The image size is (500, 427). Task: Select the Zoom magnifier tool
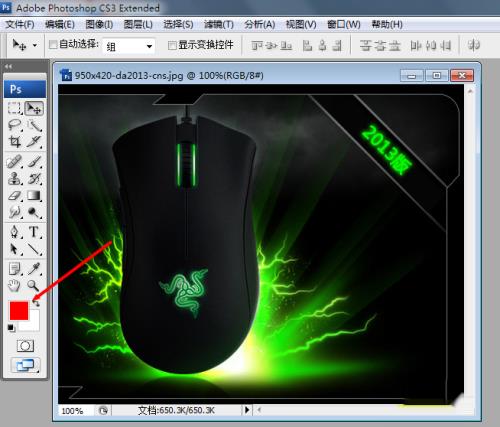click(x=34, y=285)
